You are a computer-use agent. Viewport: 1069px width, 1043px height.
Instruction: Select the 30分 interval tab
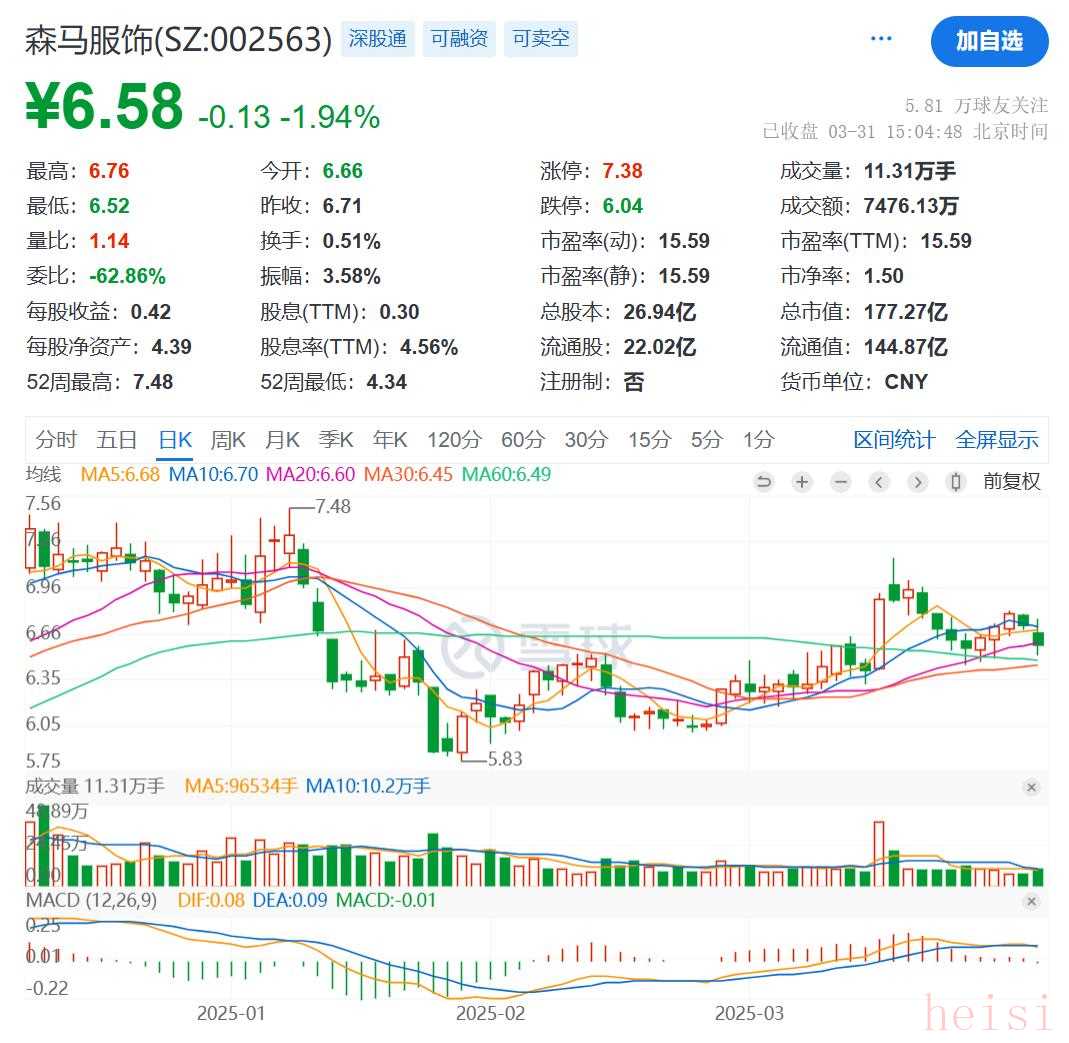586,440
